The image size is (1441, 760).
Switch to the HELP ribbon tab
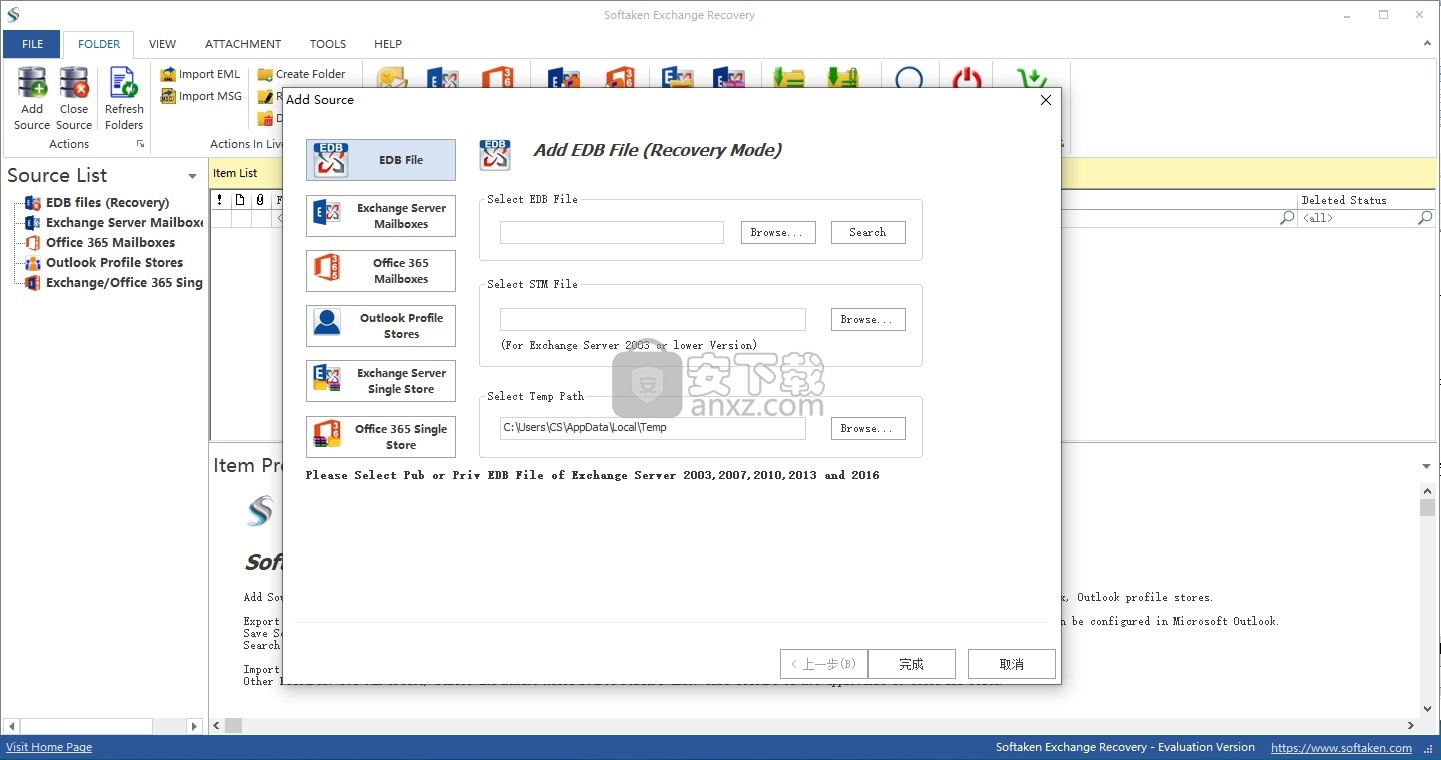tap(388, 44)
